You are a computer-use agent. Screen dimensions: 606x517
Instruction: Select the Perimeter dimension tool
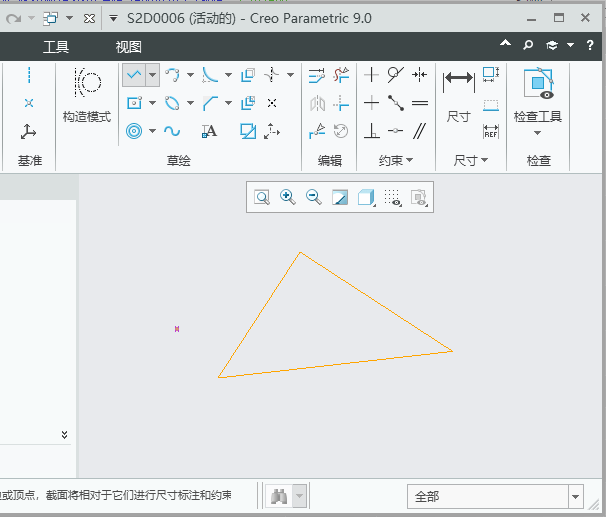tap(491, 75)
